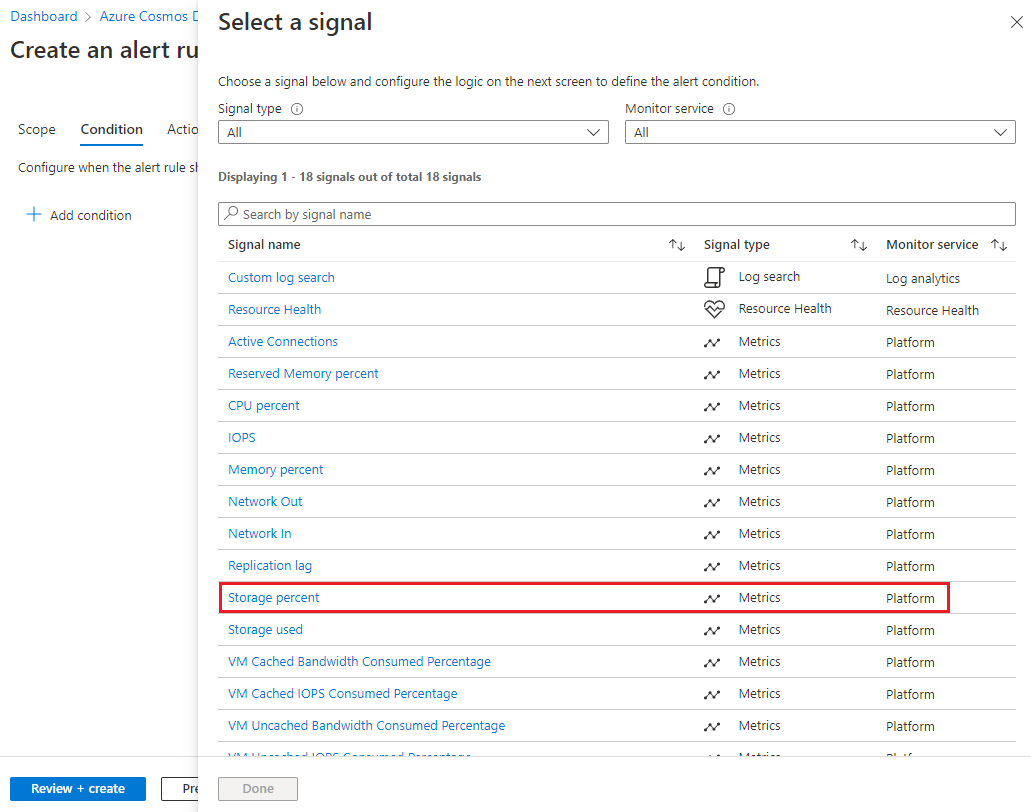Viewport: 1031px width, 812px height.
Task: Click the sort arrows on the Signal name column
Action: pos(677,244)
